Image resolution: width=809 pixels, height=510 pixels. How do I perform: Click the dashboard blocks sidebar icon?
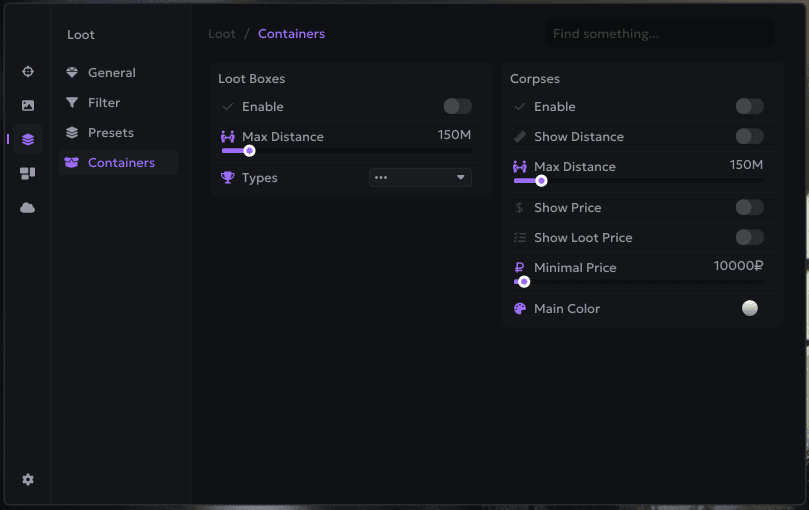[28, 173]
